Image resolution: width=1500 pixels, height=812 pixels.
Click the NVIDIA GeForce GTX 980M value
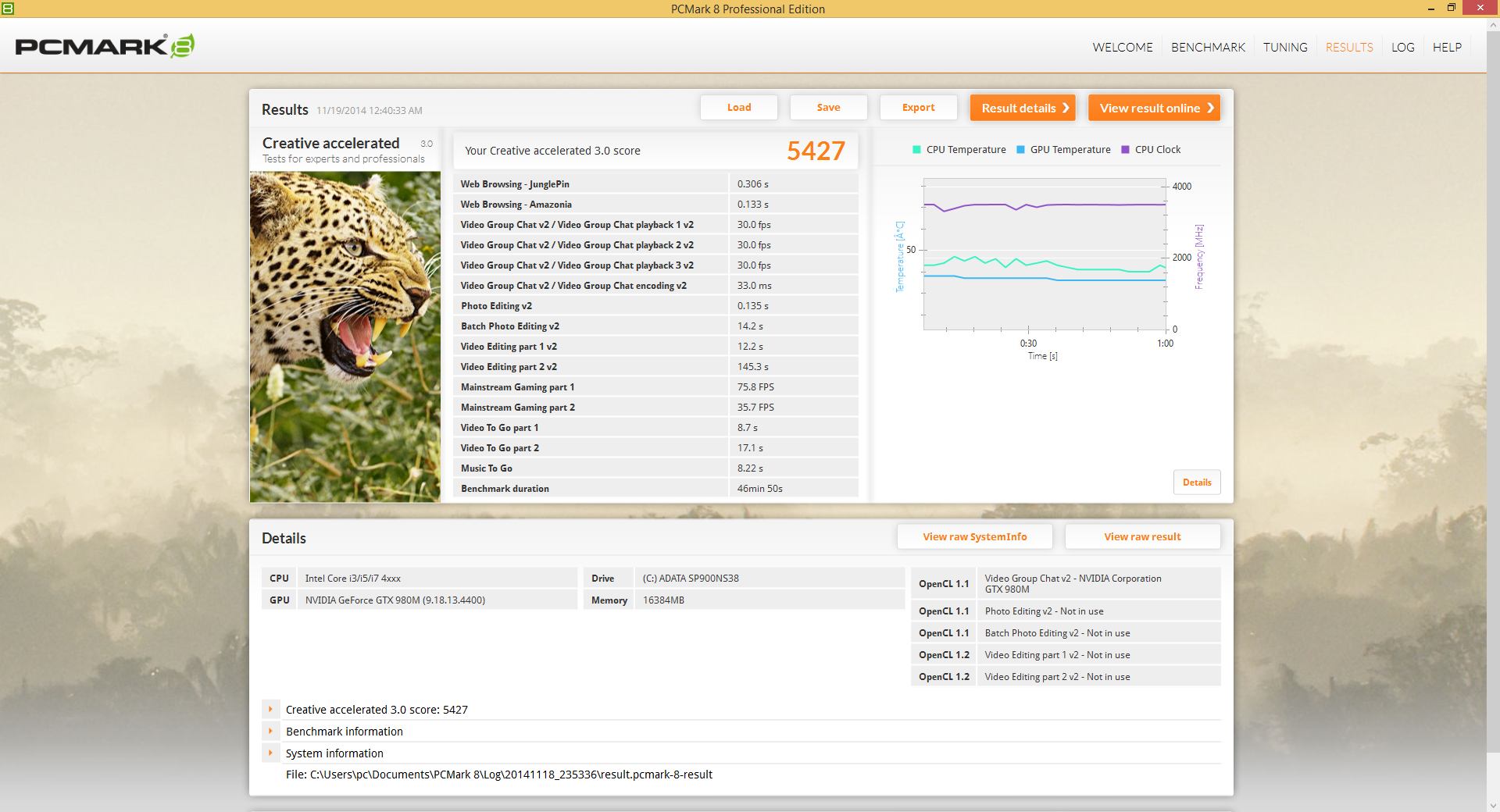coord(395,600)
